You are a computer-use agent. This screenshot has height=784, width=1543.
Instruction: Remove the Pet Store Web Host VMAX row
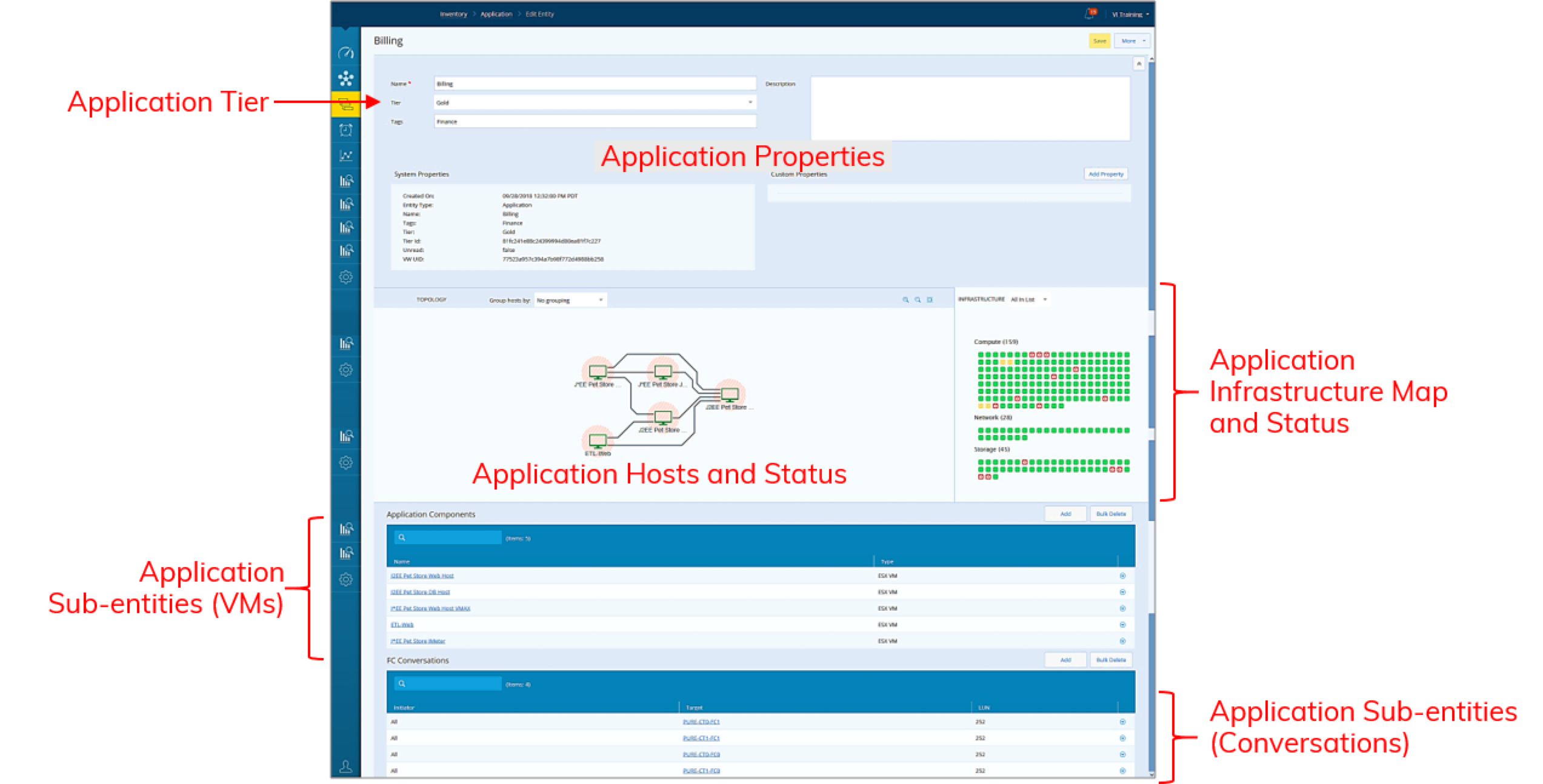[1122, 608]
